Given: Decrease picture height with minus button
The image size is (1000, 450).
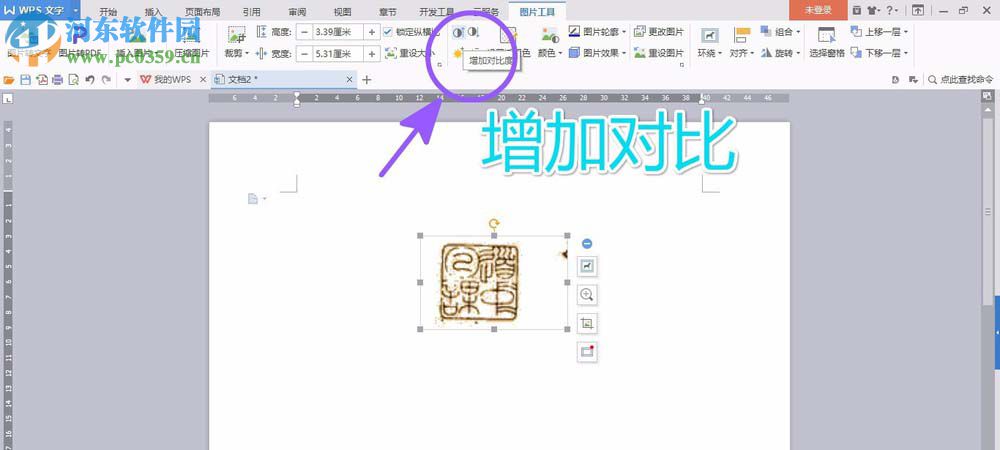Looking at the screenshot, I should point(304,32).
